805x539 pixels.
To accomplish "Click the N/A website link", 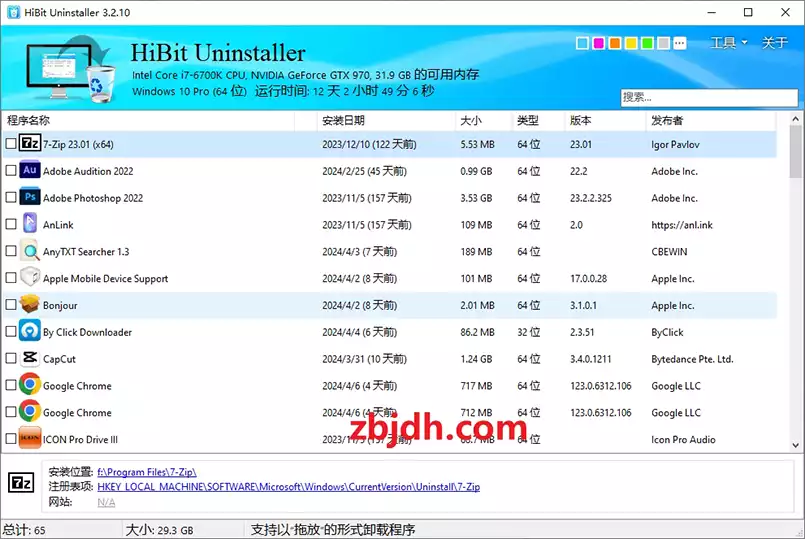I will pos(106,502).
